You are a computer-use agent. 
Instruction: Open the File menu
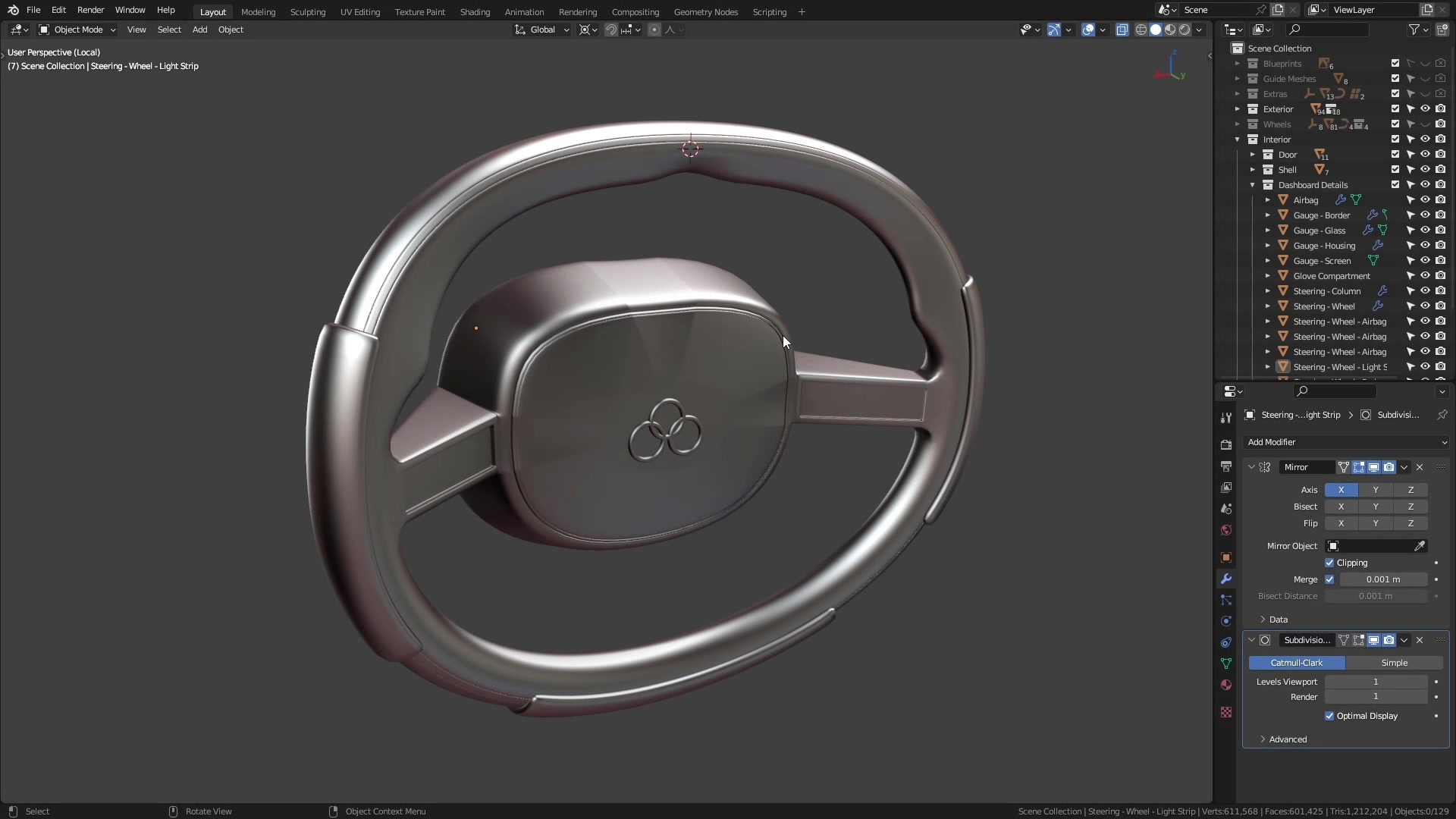[33, 10]
